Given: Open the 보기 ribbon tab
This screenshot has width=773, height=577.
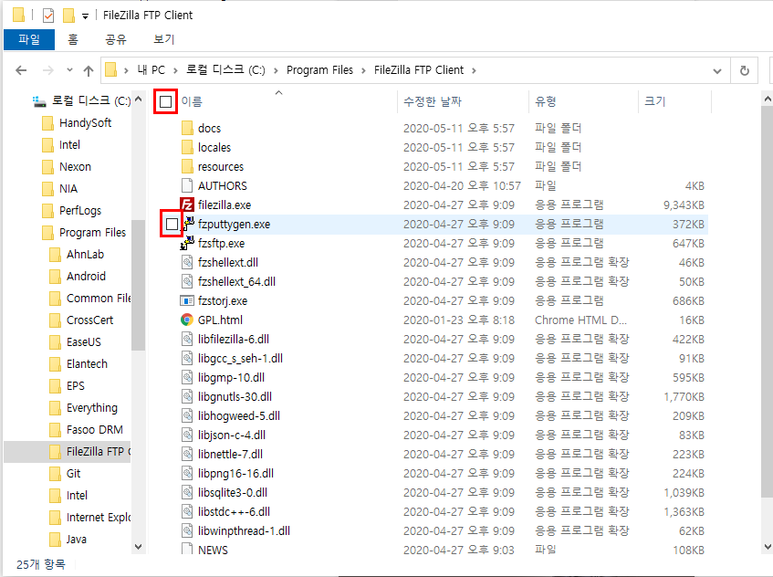Looking at the screenshot, I should (164, 39).
